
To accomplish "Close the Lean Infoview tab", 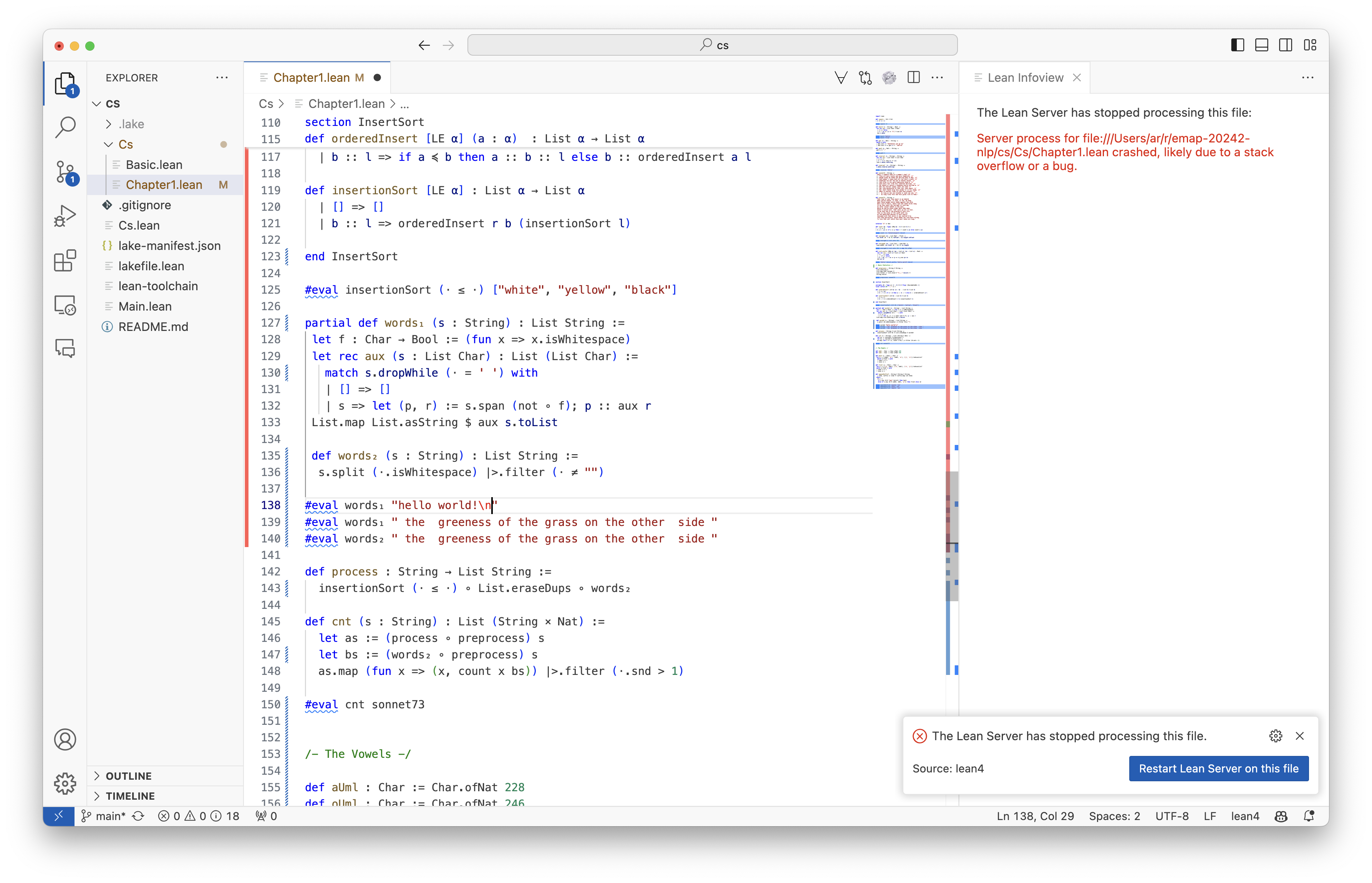I will click(x=1077, y=78).
